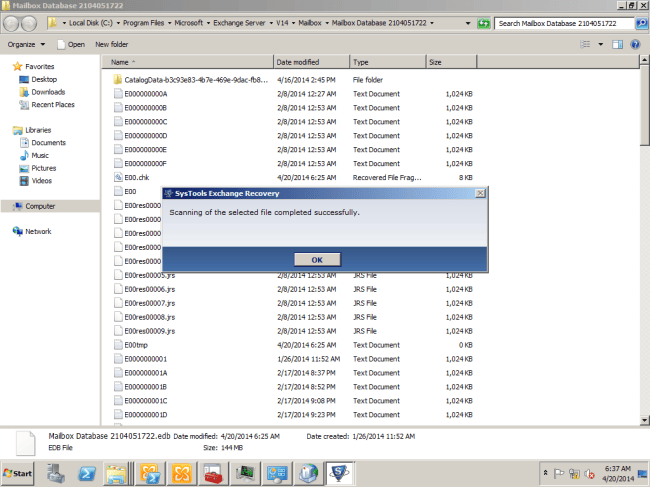Viewport: 650px width, 487px height.
Task: Click the Explorer forward navigation arrow
Action: tap(29, 23)
